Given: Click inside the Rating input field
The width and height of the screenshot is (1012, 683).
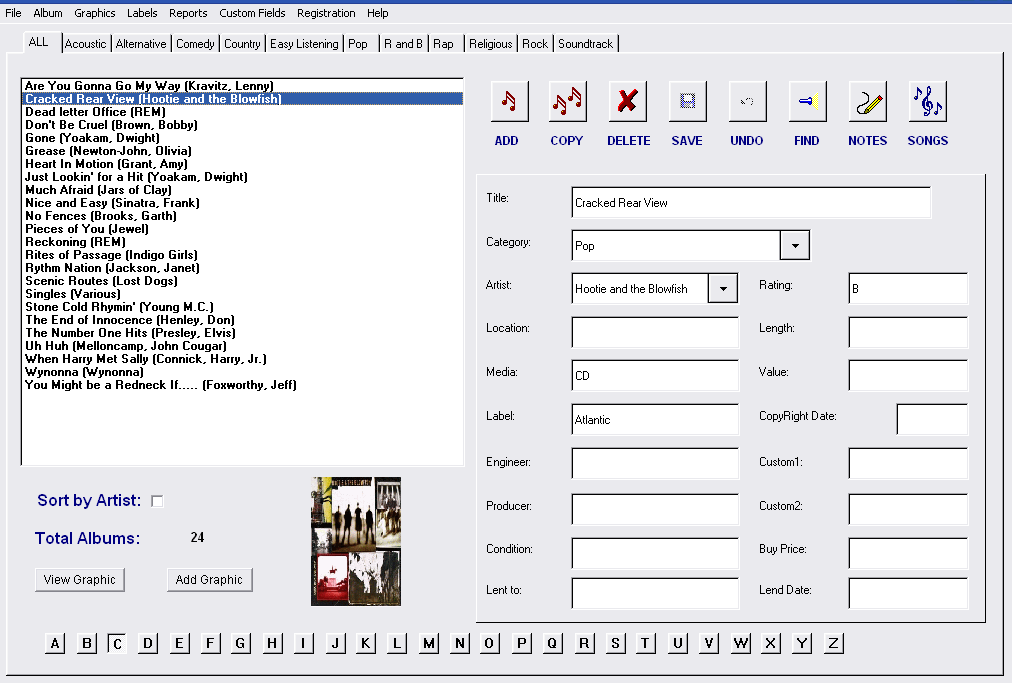Looking at the screenshot, I should click(x=906, y=288).
